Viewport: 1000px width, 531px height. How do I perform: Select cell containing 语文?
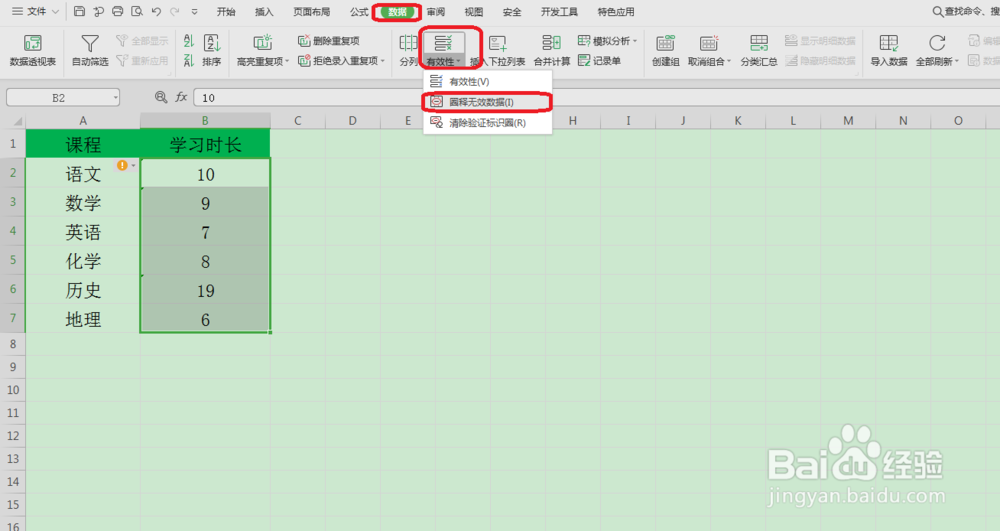(83, 174)
